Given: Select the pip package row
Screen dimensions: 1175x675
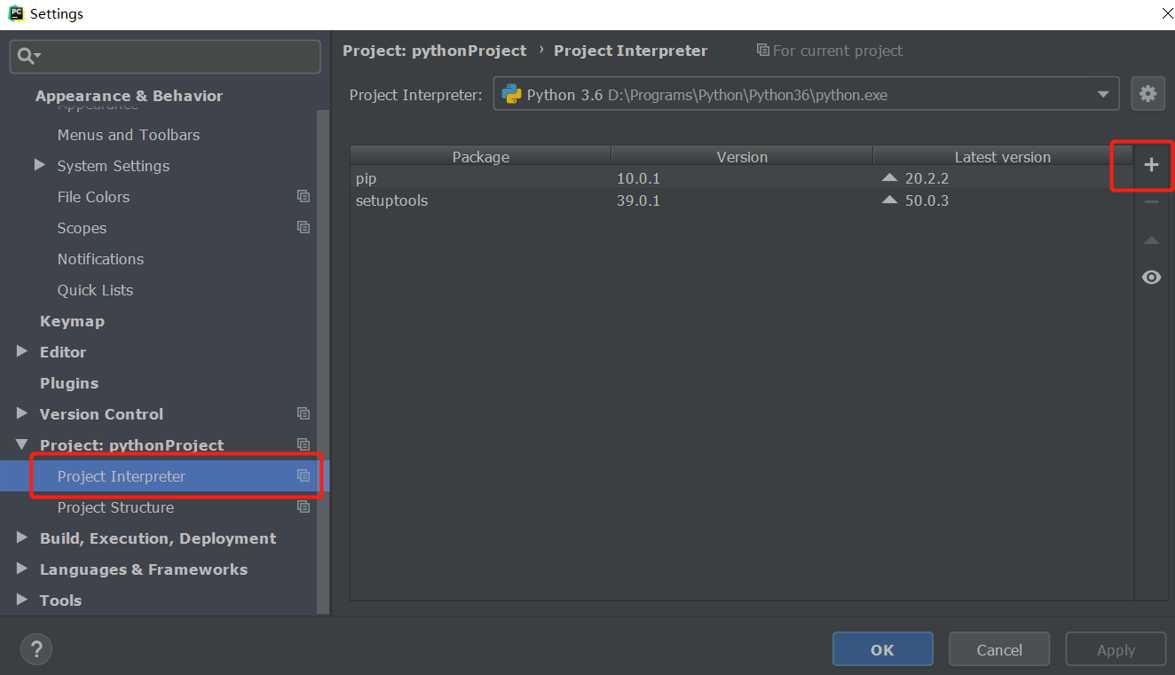Looking at the screenshot, I should 741,178.
